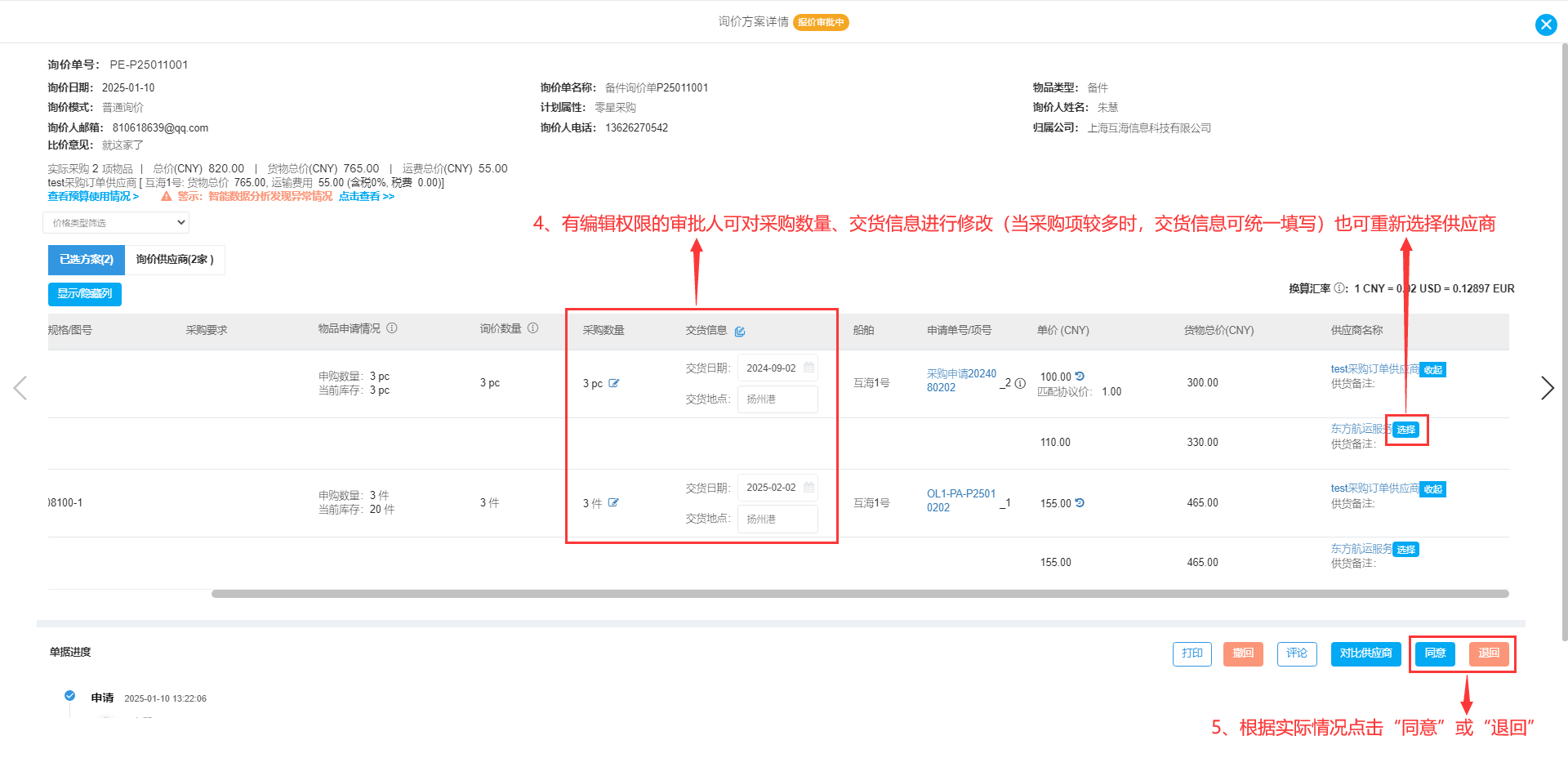Click 交货地点 field in 3 件 row
The image size is (1568, 767).
(777, 520)
